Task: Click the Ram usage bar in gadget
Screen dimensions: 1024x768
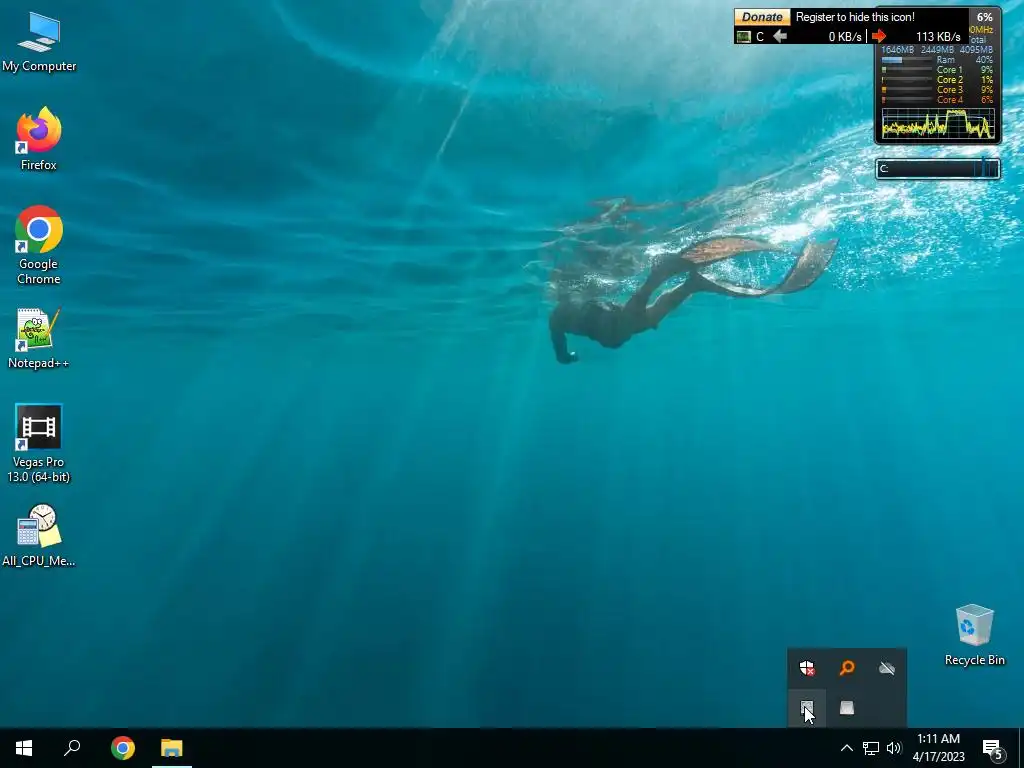Action: pos(906,60)
